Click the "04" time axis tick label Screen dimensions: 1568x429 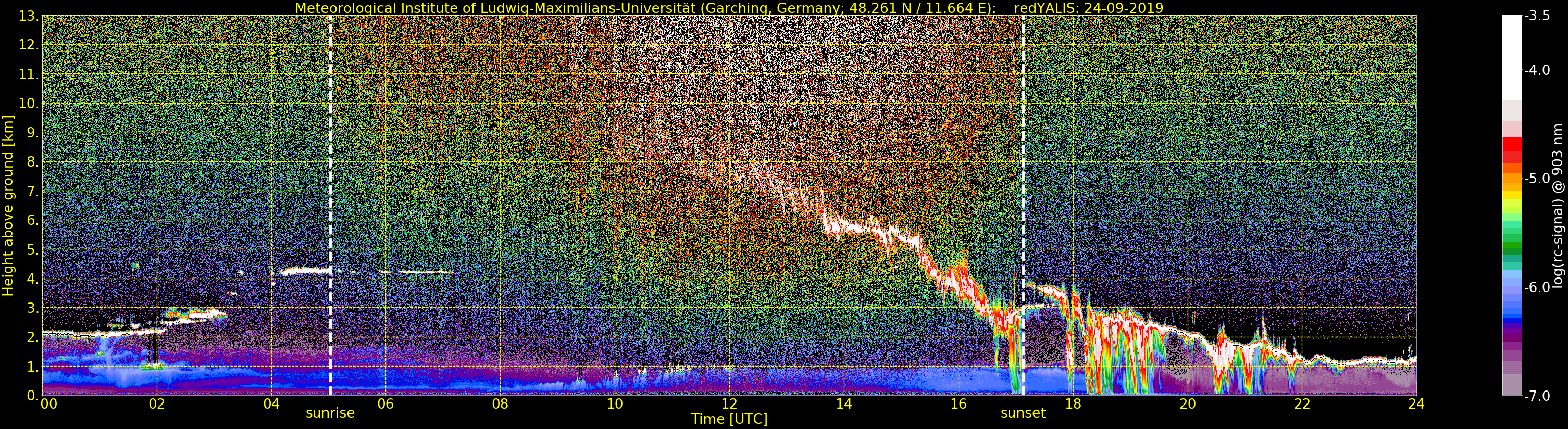click(271, 403)
